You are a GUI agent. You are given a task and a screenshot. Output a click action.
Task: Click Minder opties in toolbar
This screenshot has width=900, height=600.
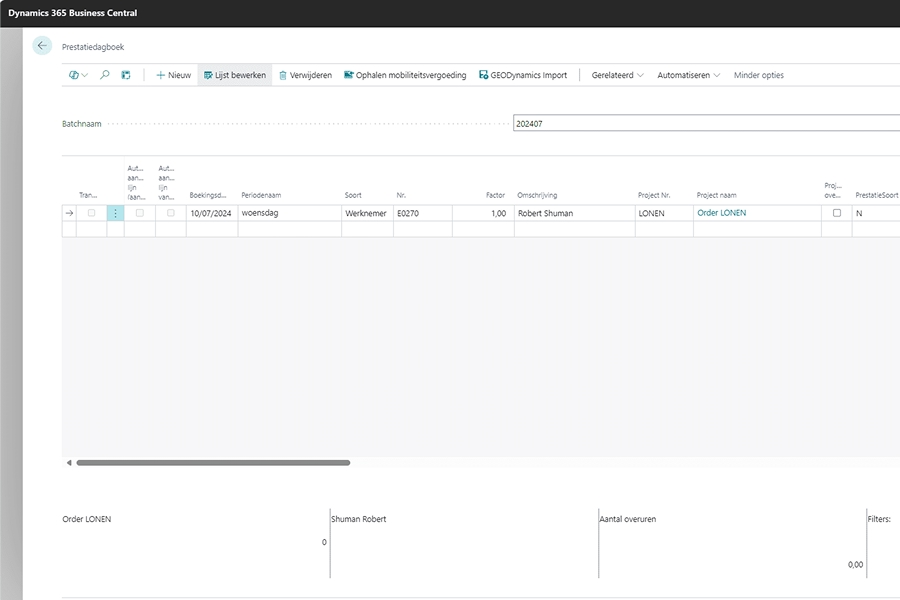coord(758,75)
